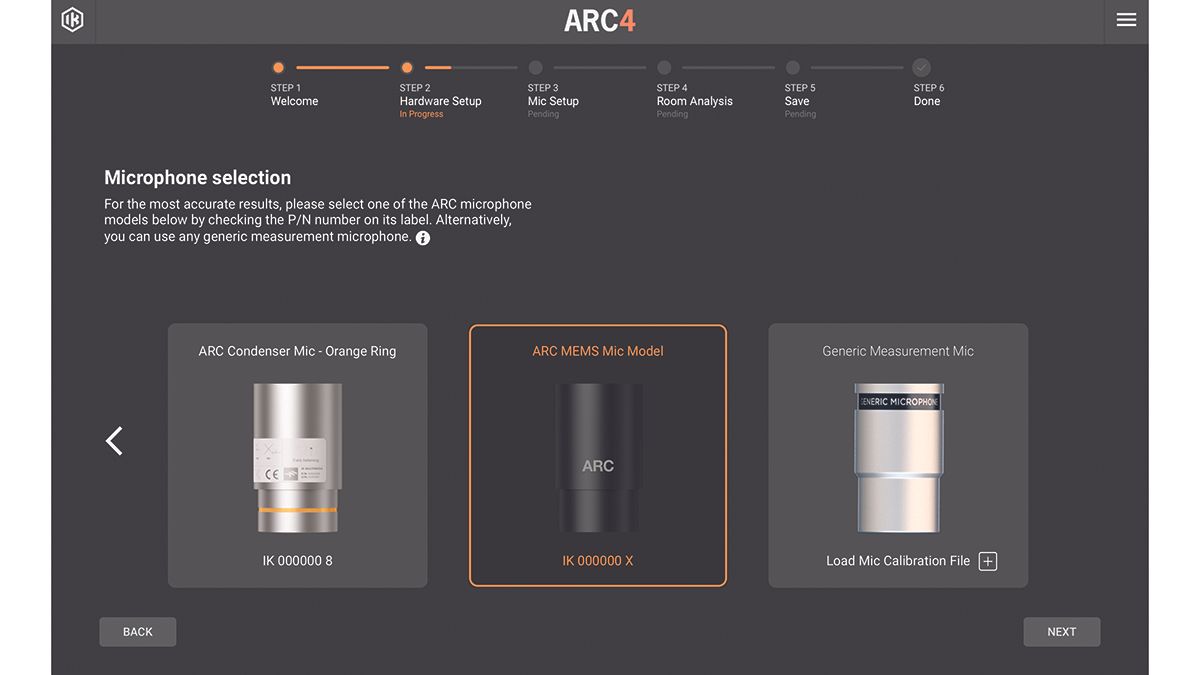The height and width of the screenshot is (675, 1200).
Task: Click the orange ring condenser mic image
Action: tap(298, 458)
